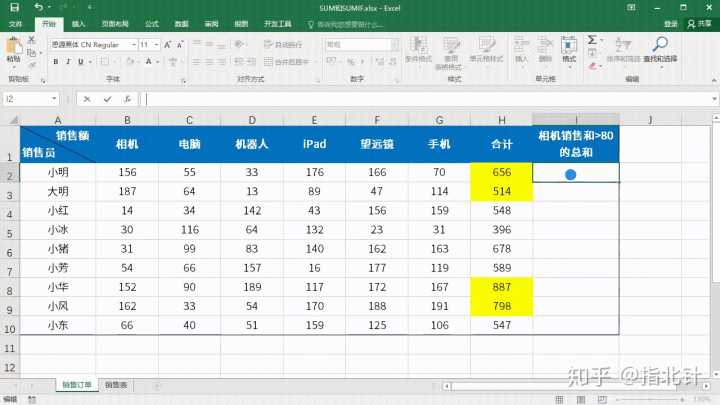Screen dimensions: 720x405
Task: Toggle Merge and Center
Action: (288, 62)
